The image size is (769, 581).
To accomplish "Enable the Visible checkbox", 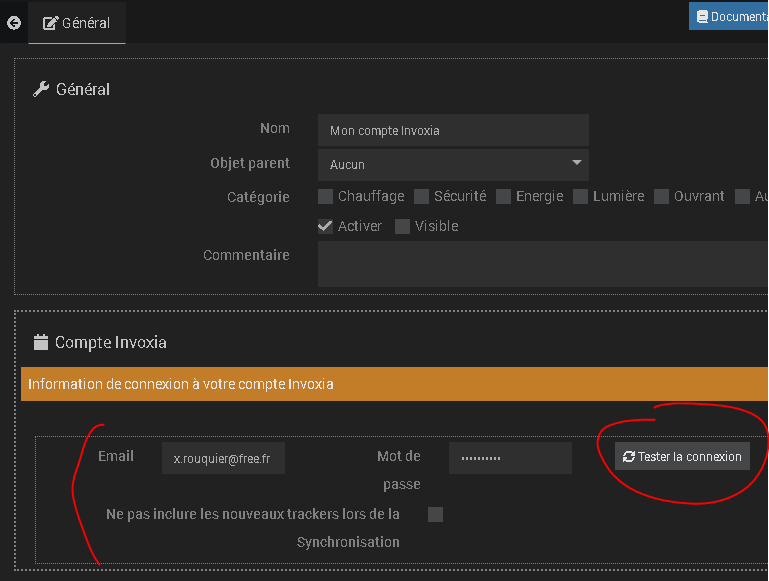I will click(402, 226).
